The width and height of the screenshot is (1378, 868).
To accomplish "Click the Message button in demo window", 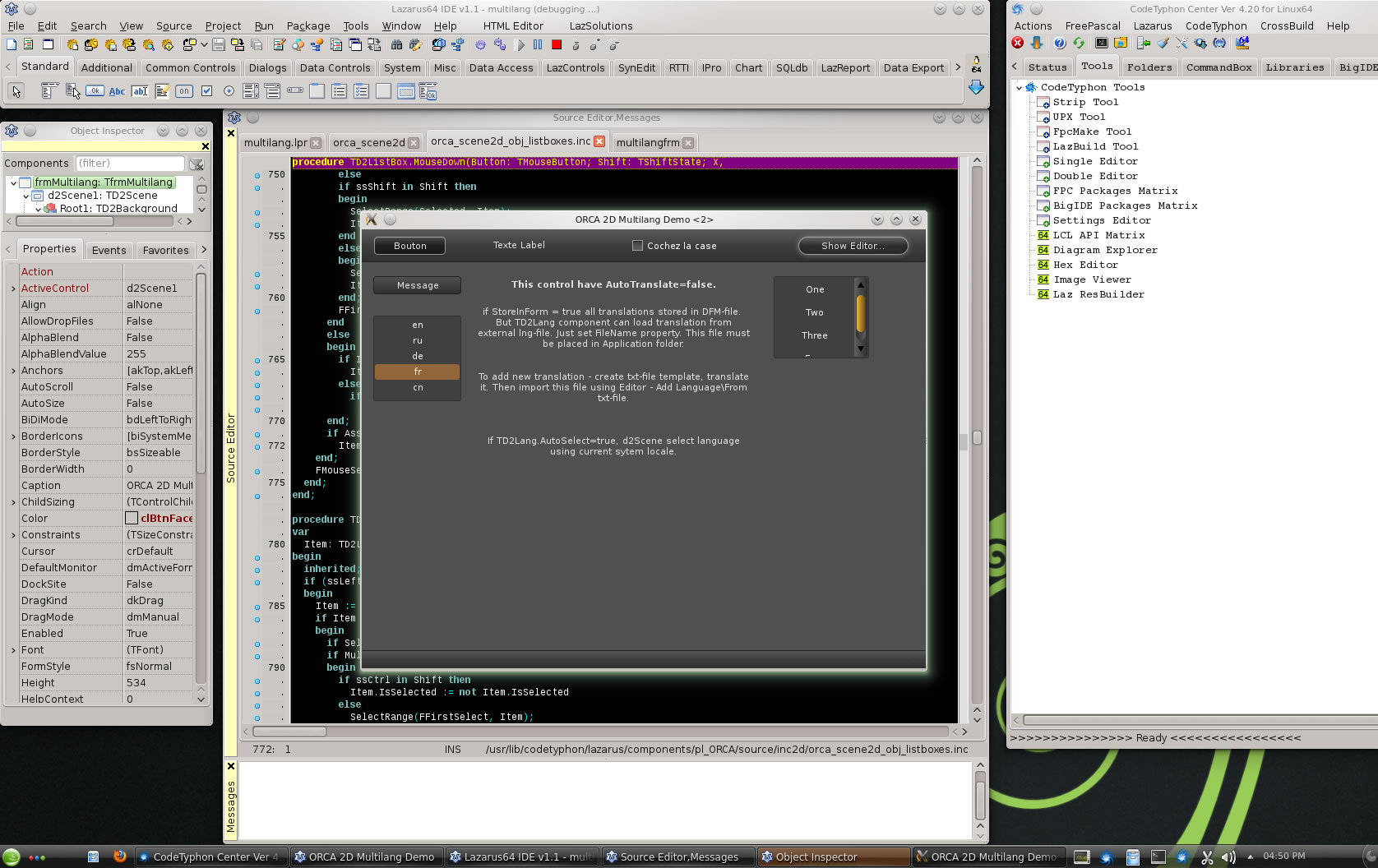I will 418,285.
